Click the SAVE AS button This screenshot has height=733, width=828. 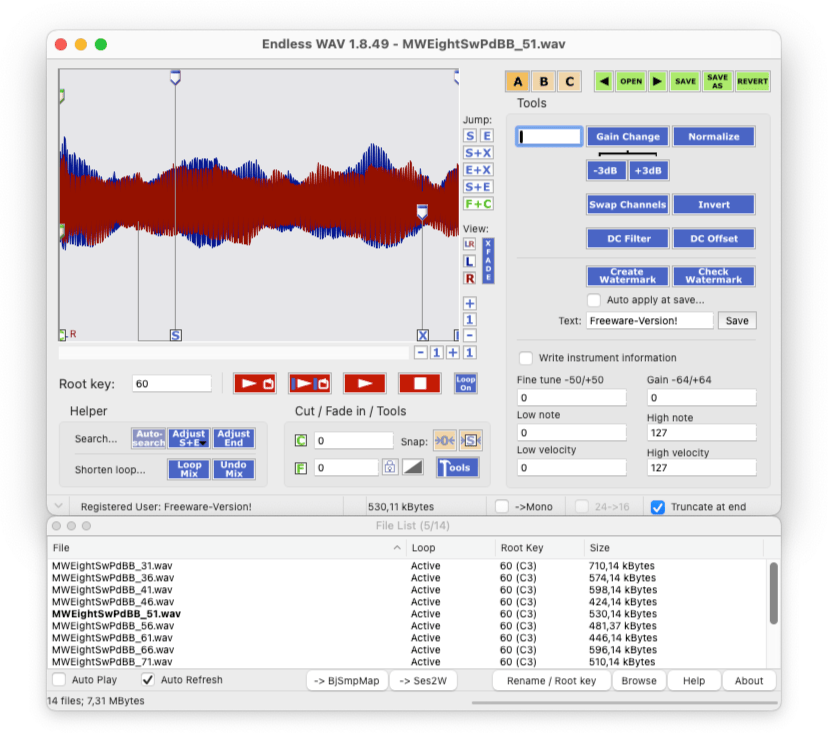tap(718, 81)
